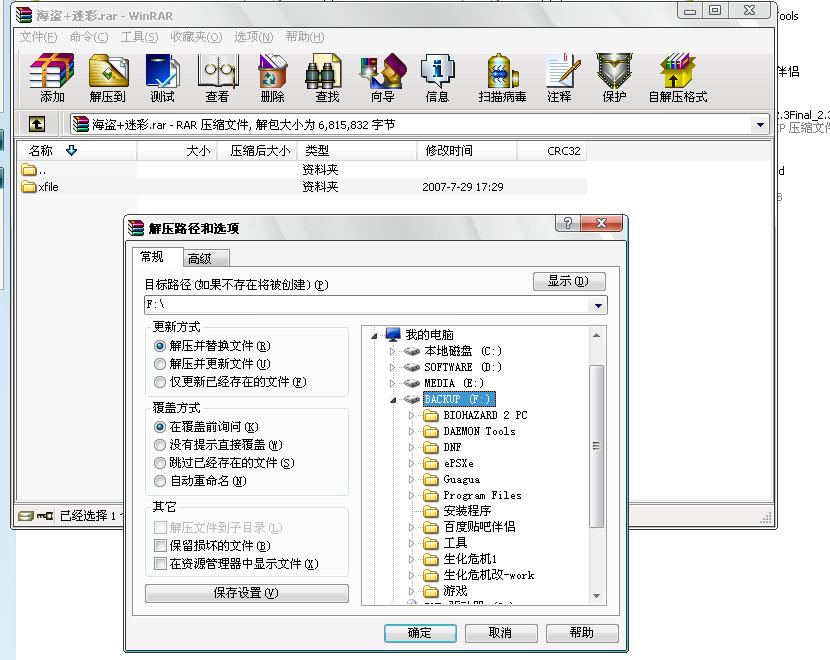
Task: Click the status bar key icon
Action: coord(45,516)
